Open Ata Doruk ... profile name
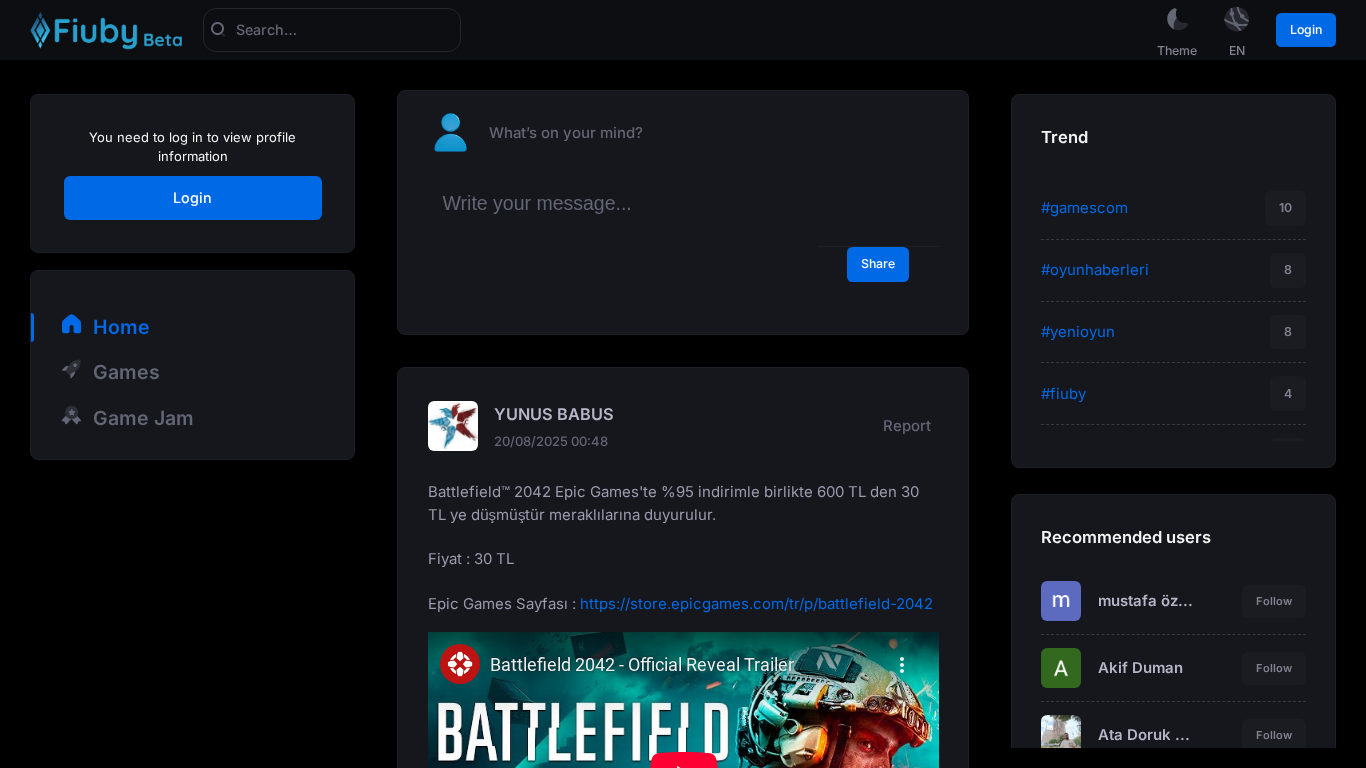Viewport: 1366px width, 768px height. pyautogui.click(x=1144, y=735)
